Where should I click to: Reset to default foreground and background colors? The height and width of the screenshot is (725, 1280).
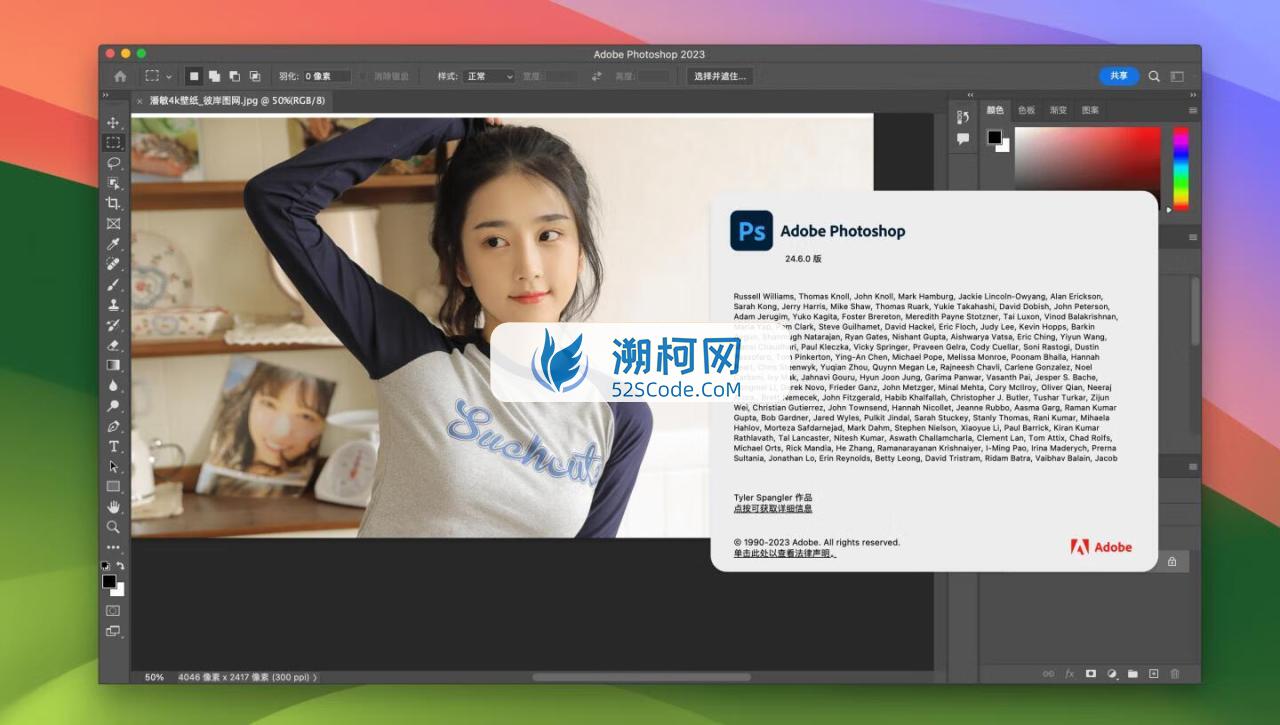(x=106, y=566)
